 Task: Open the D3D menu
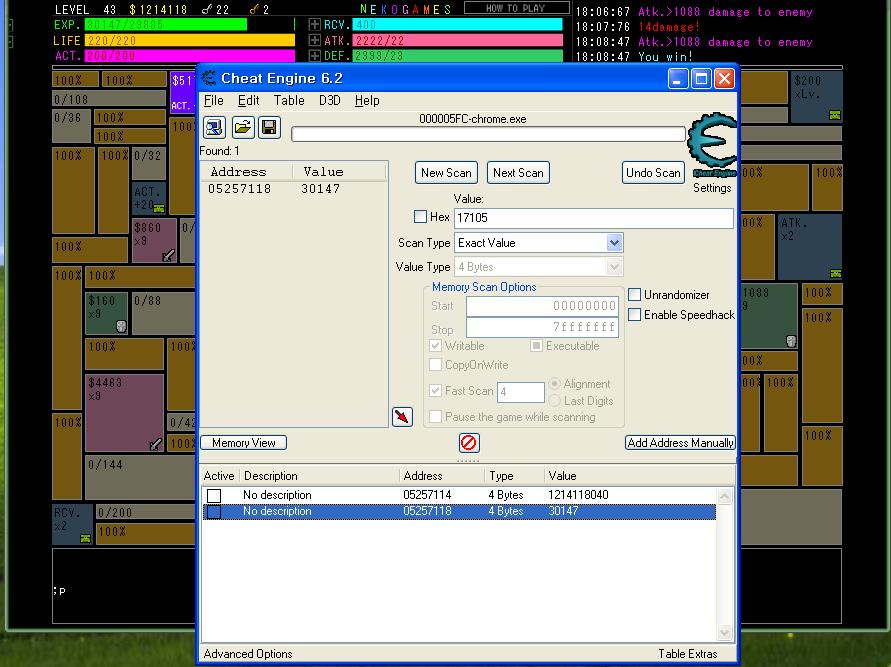(x=329, y=100)
